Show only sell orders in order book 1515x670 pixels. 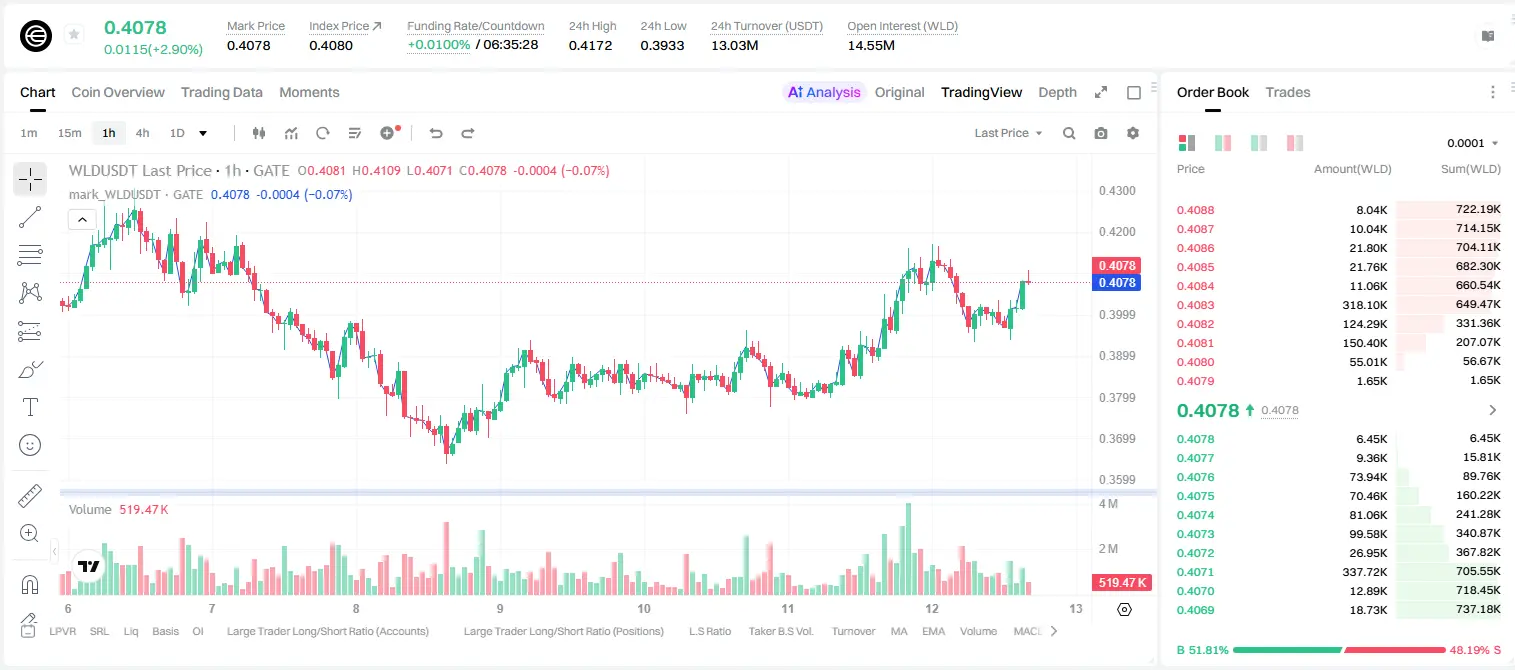coord(1295,143)
